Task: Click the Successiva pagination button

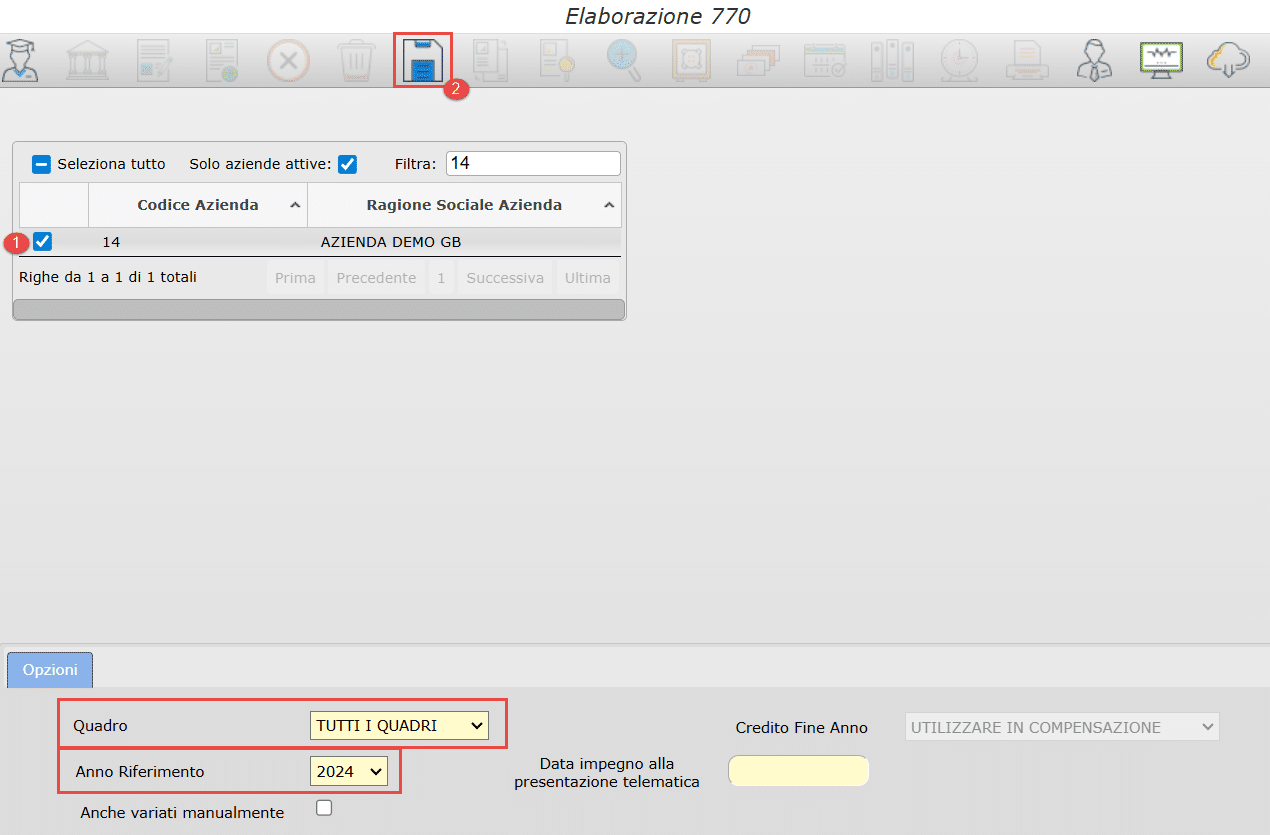Action: point(504,278)
